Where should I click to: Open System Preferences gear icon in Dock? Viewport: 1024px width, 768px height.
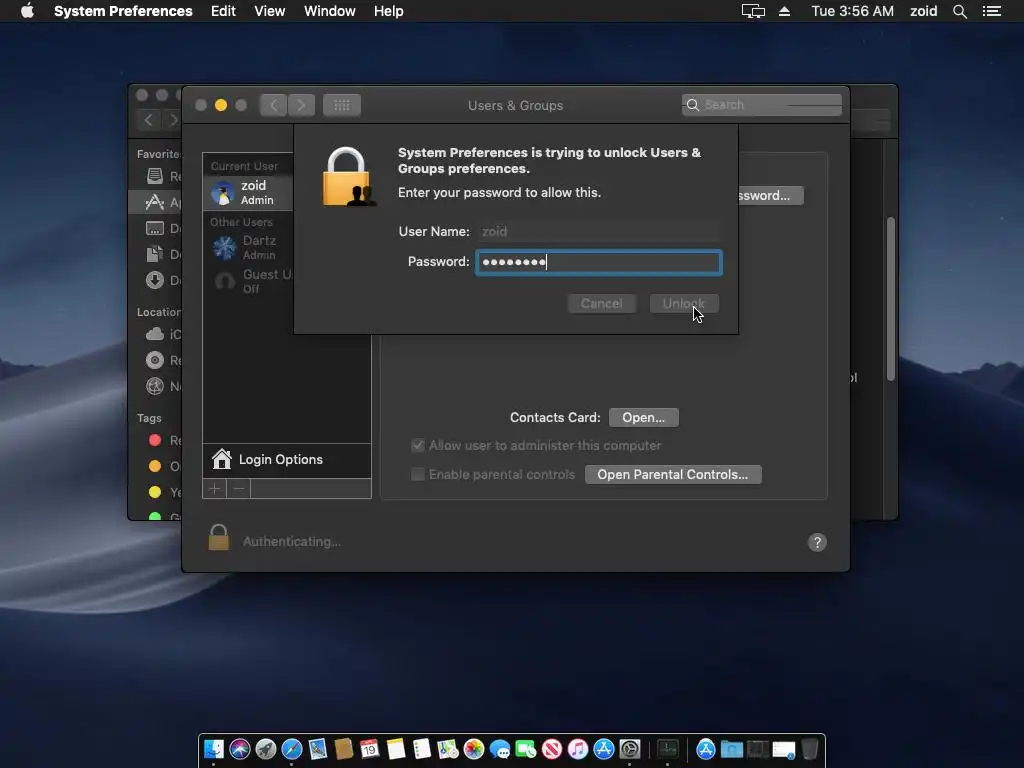click(x=630, y=749)
